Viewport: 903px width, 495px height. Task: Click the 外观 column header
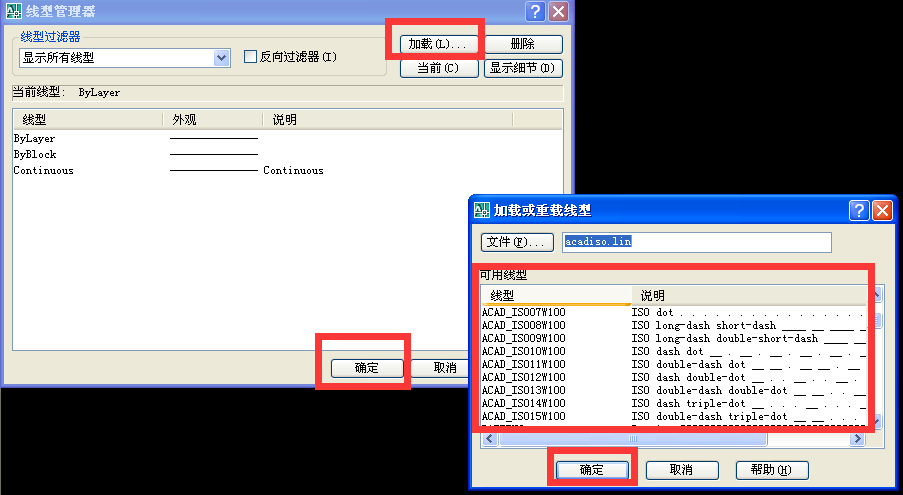coord(213,120)
